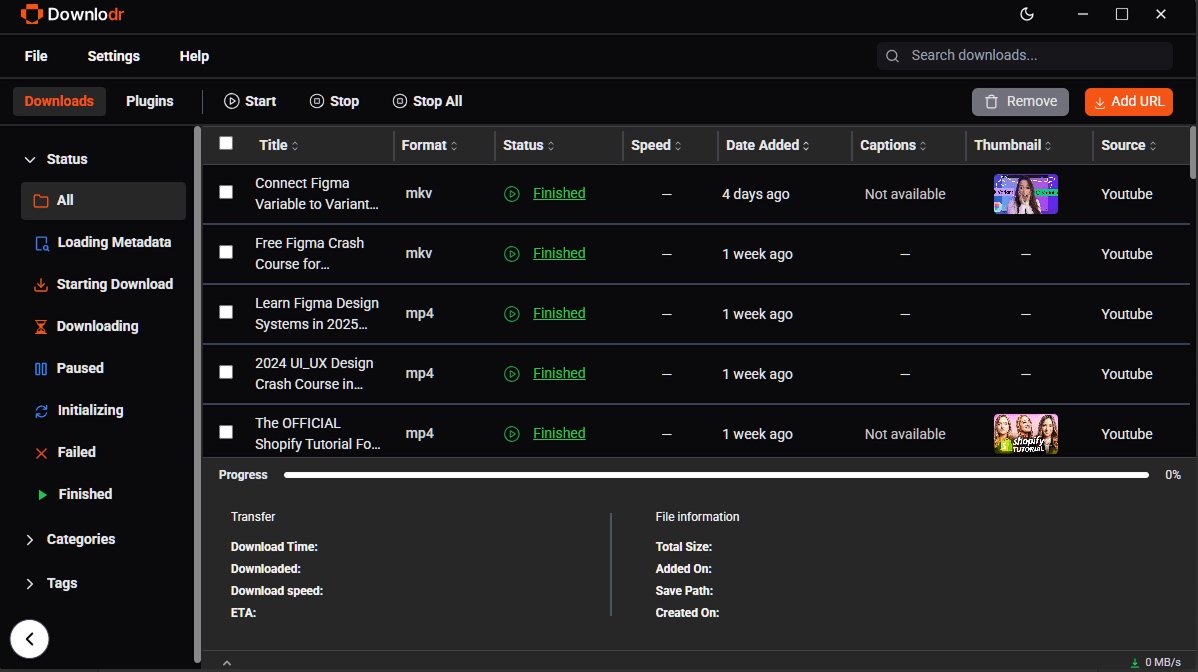Show Downloading items using the hourglass icon
Viewport: 1198px width, 672px height.
click(40, 326)
